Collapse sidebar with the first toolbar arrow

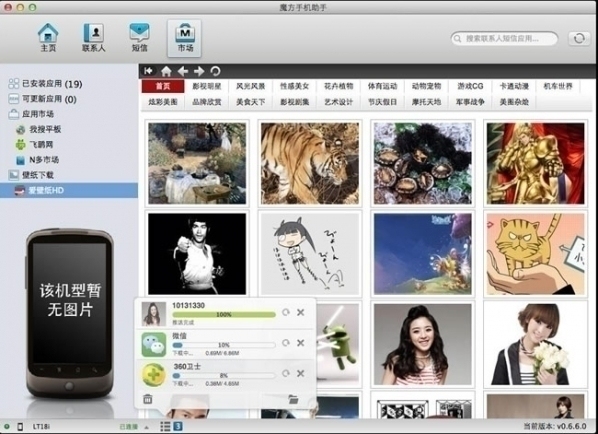[x=148, y=71]
